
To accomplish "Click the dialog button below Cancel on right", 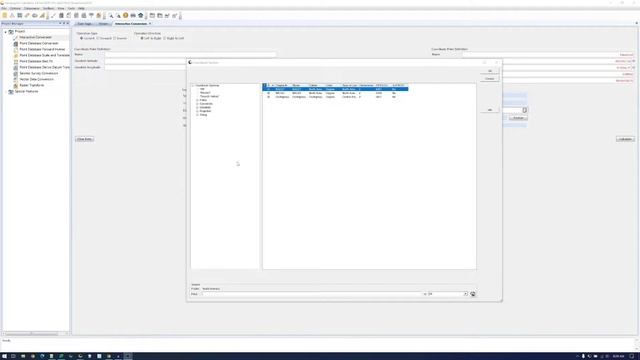I will point(489,110).
